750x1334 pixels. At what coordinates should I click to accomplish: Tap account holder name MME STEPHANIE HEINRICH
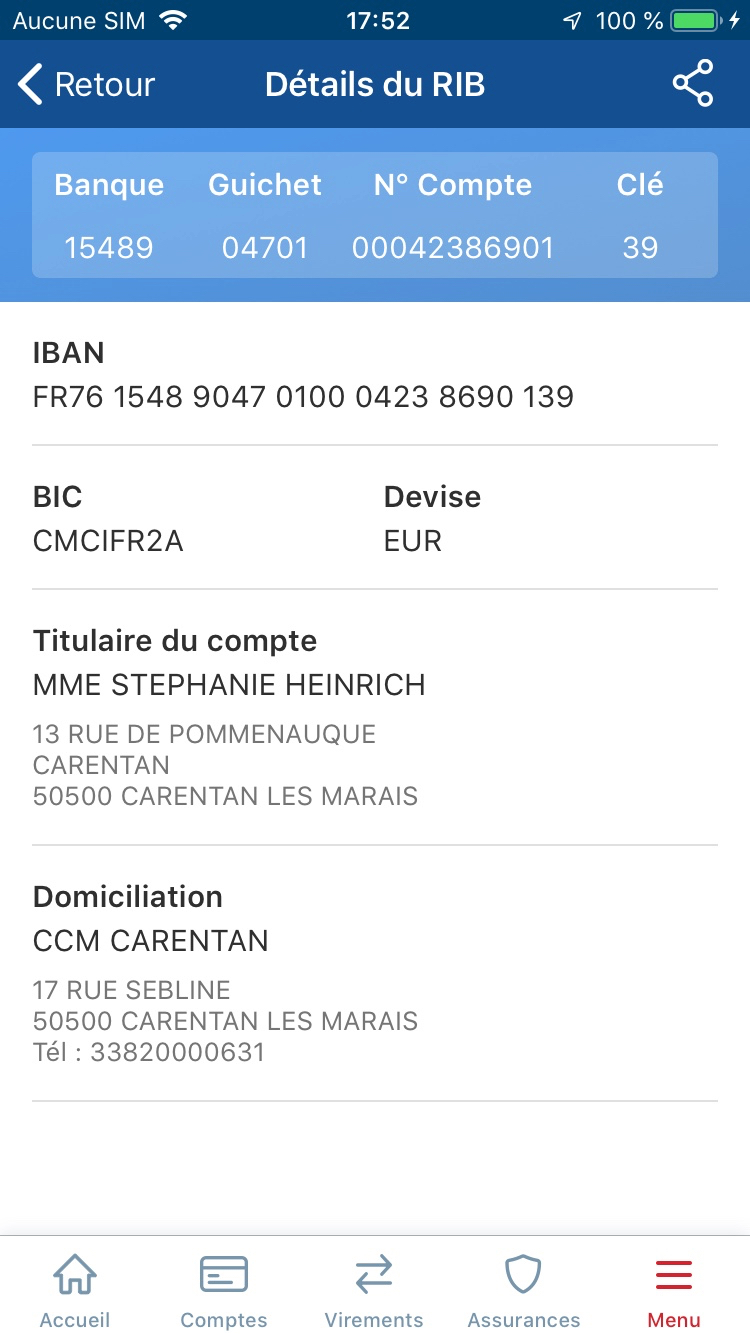coord(229,685)
